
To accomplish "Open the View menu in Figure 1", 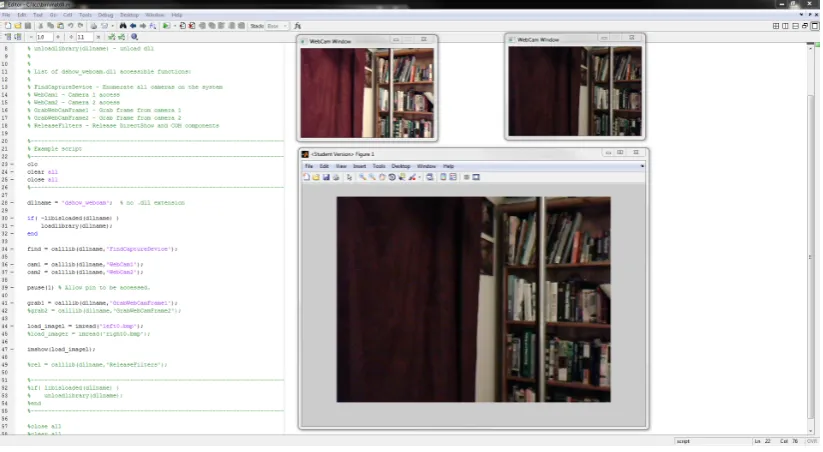I will [x=341, y=166].
